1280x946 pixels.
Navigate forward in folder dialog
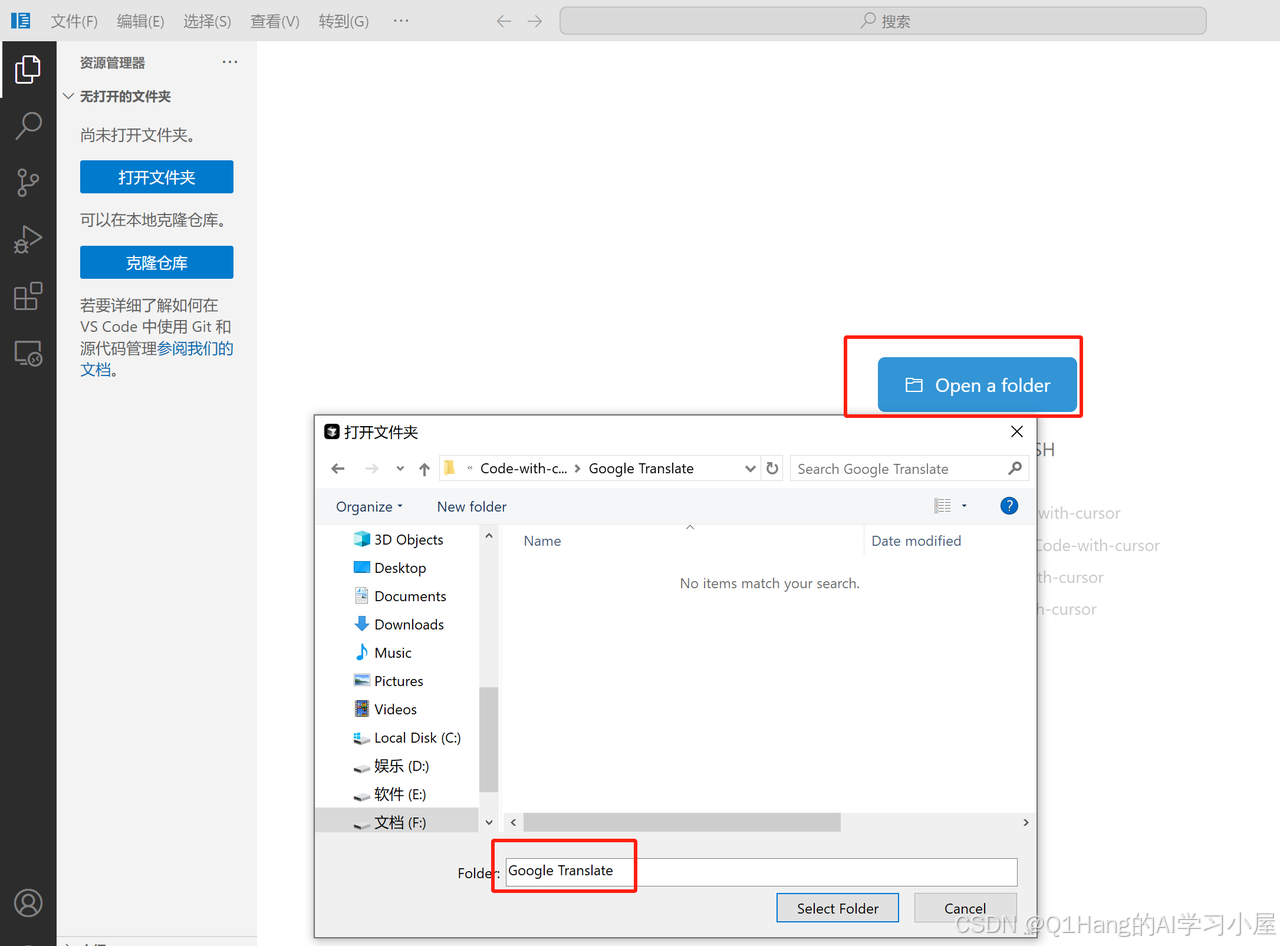pyautogui.click(x=371, y=468)
